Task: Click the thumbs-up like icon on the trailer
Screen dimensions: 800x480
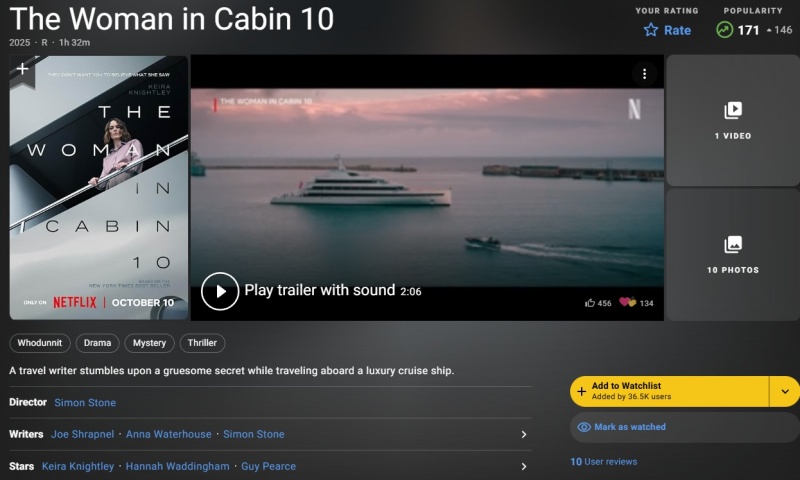Action: [x=590, y=303]
